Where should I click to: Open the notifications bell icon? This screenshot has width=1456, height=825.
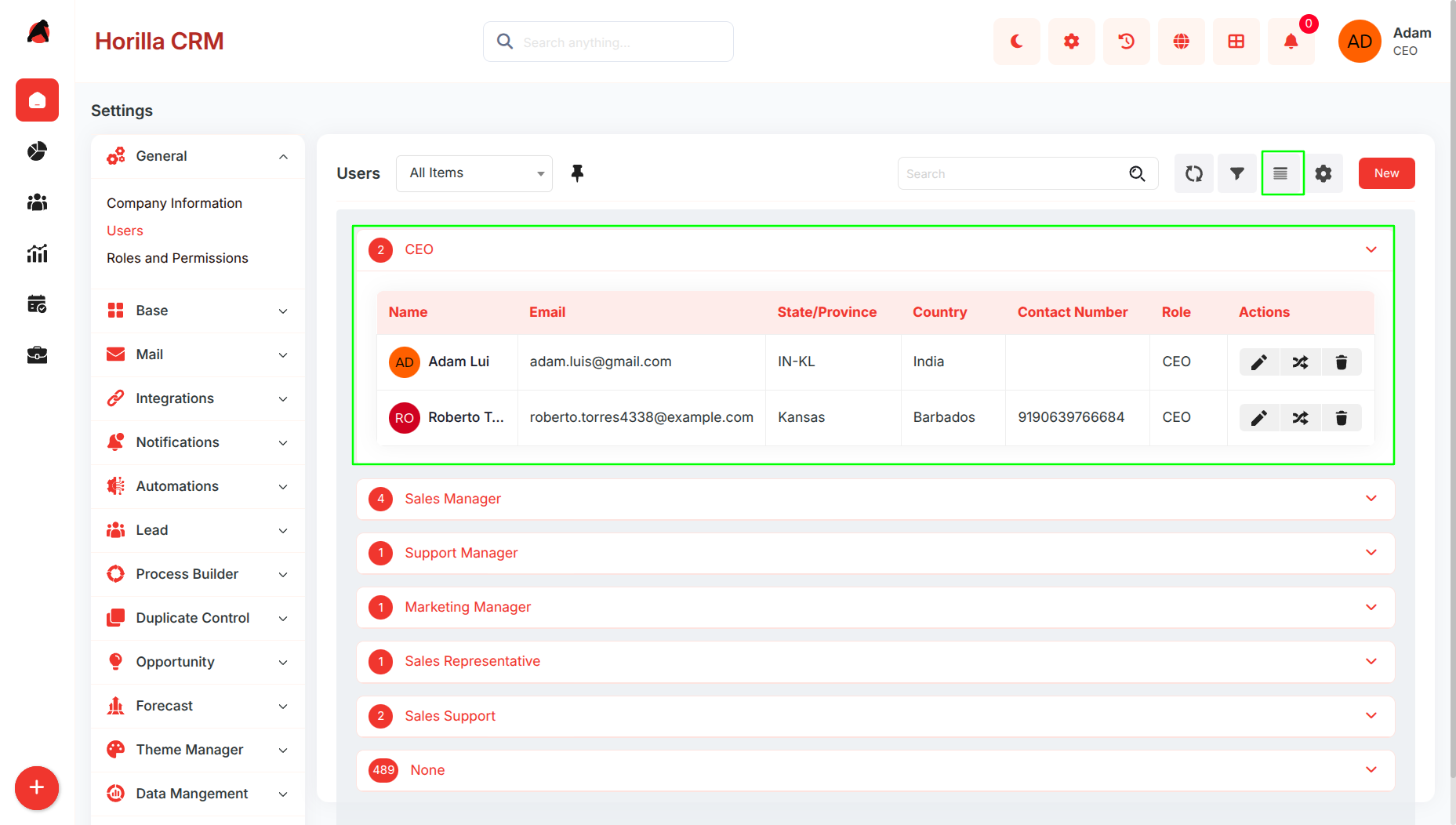(x=1291, y=42)
